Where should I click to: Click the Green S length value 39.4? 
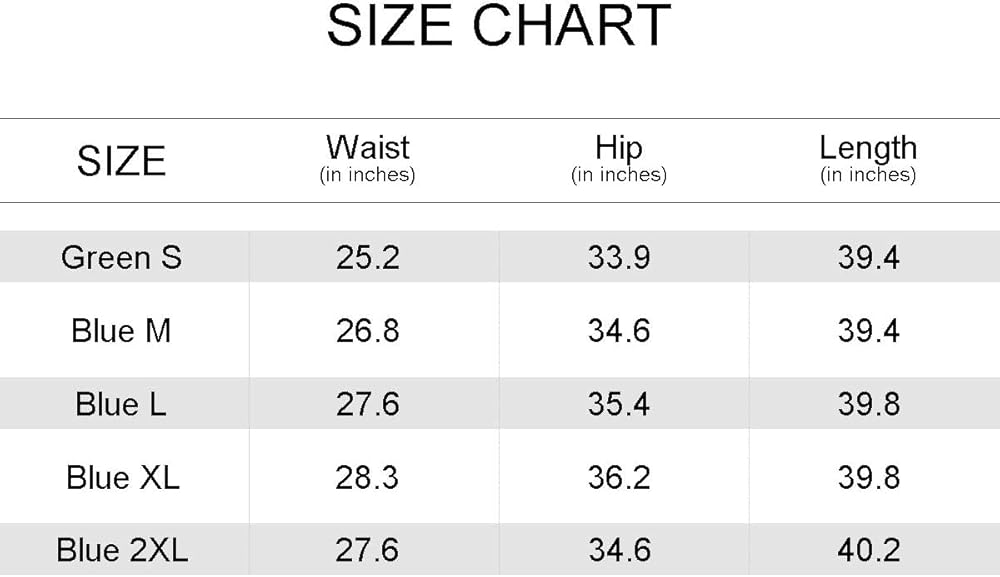pos(869,257)
